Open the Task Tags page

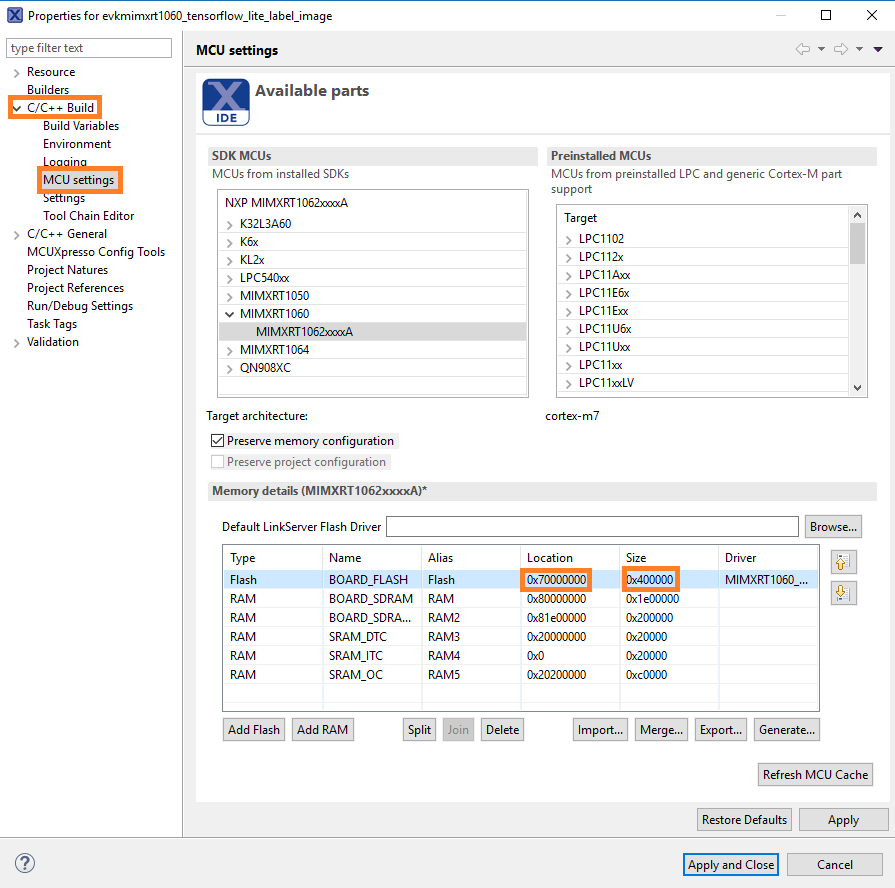52,324
